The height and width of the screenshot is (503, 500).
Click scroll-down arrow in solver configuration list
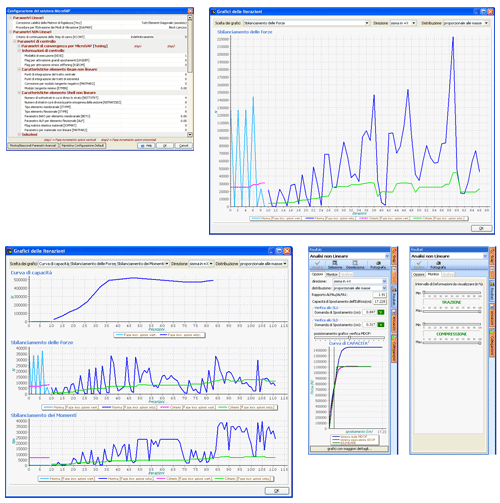click(x=190, y=135)
